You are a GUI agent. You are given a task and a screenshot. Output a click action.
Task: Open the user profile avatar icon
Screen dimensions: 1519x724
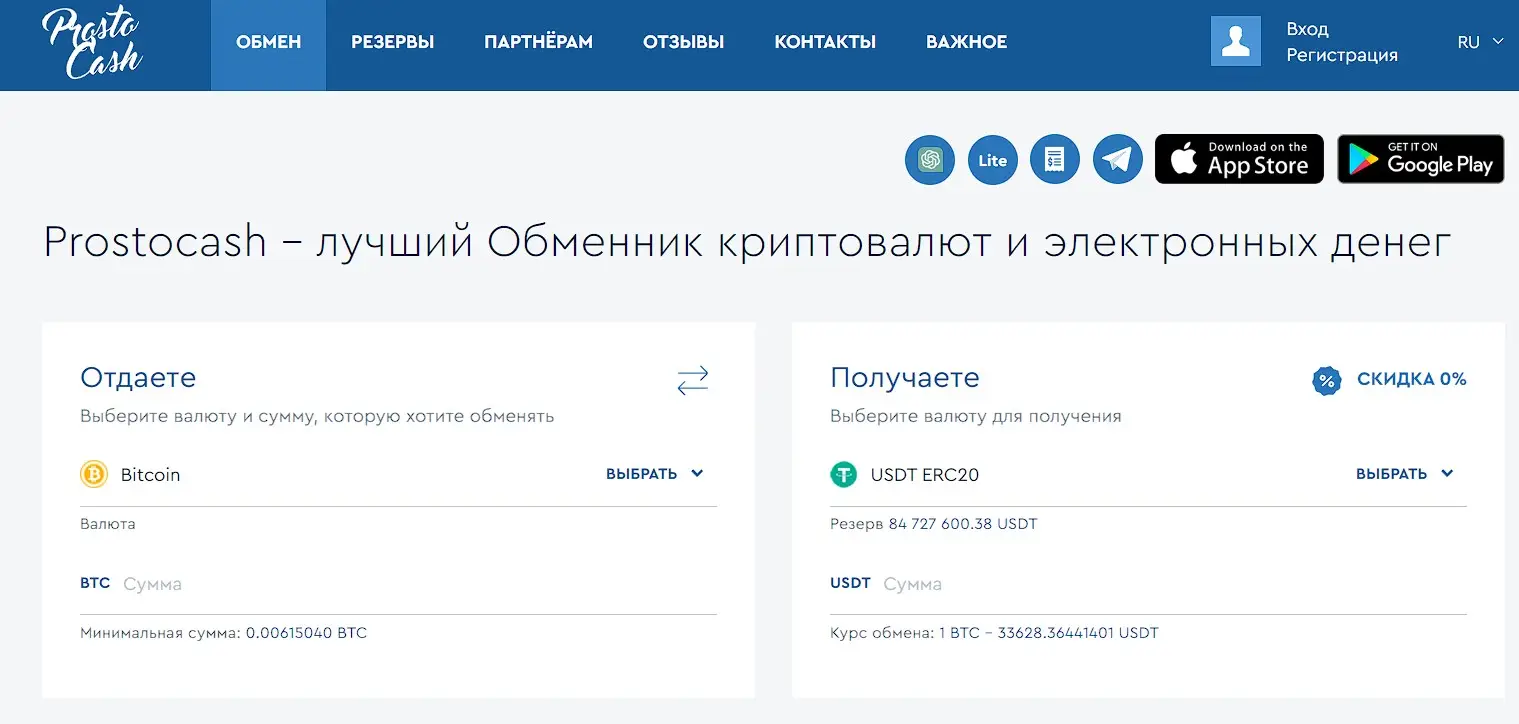coord(1235,41)
